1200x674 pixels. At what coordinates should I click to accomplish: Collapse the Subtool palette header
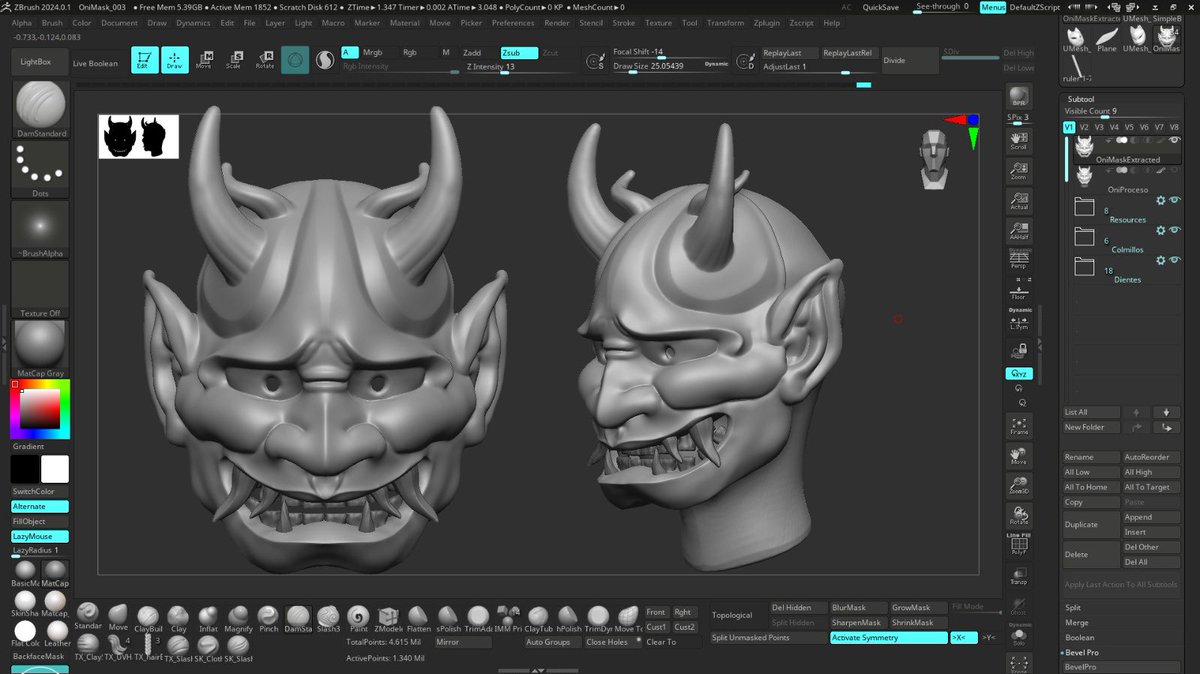pos(1081,99)
